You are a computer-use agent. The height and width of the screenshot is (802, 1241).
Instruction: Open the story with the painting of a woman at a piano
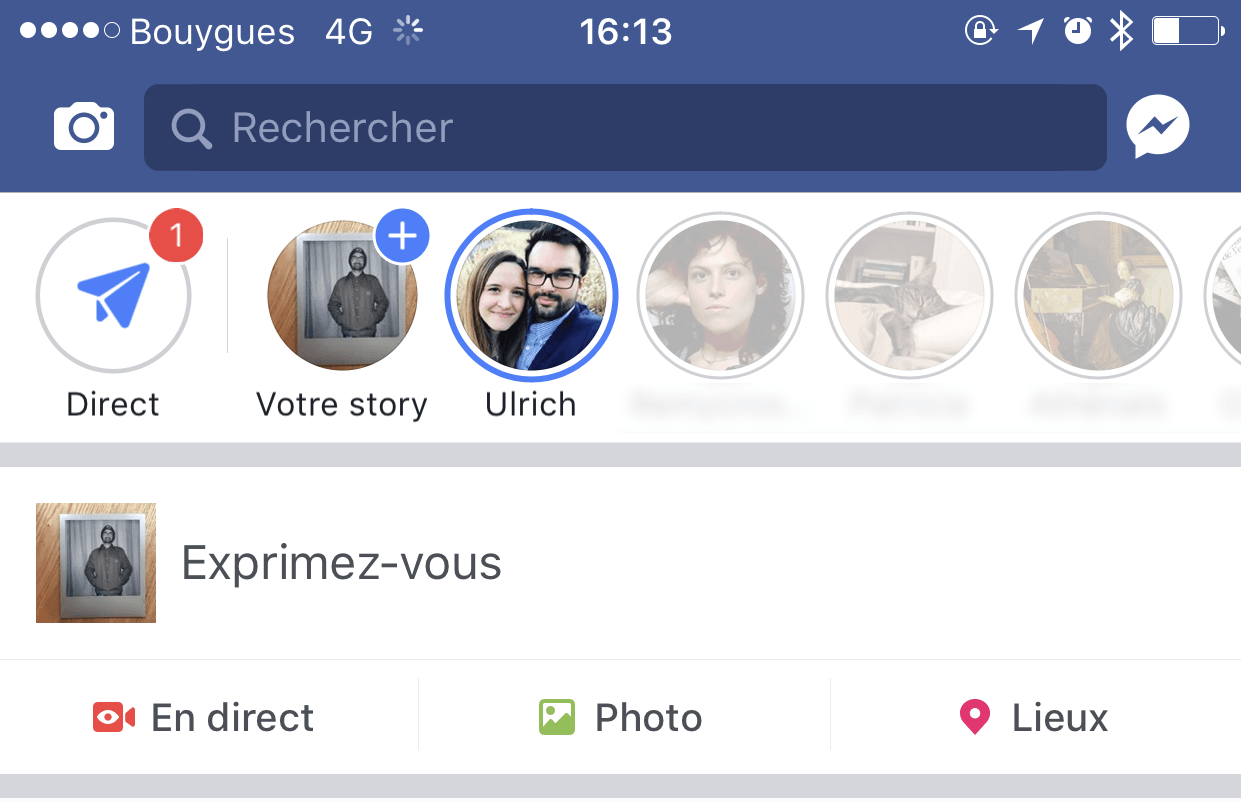tap(1098, 296)
